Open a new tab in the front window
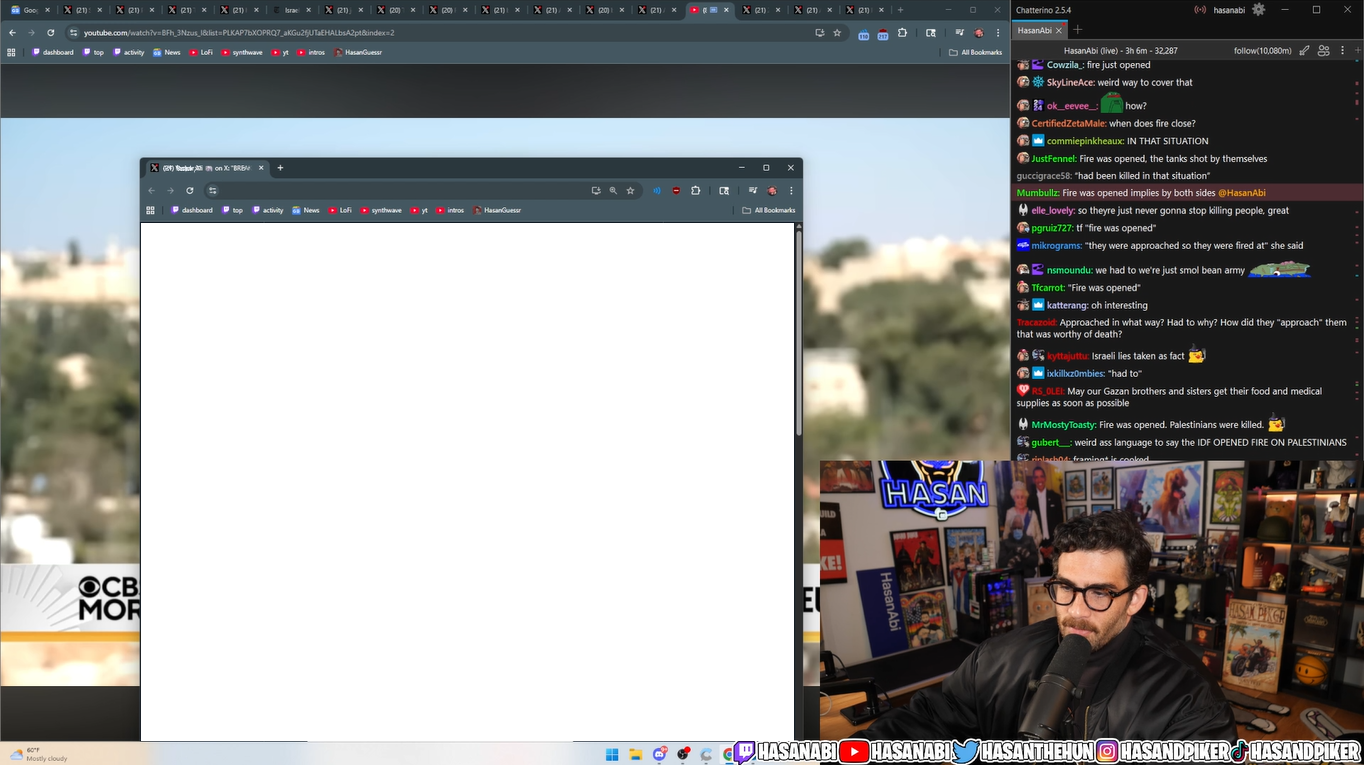 (280, 168)
